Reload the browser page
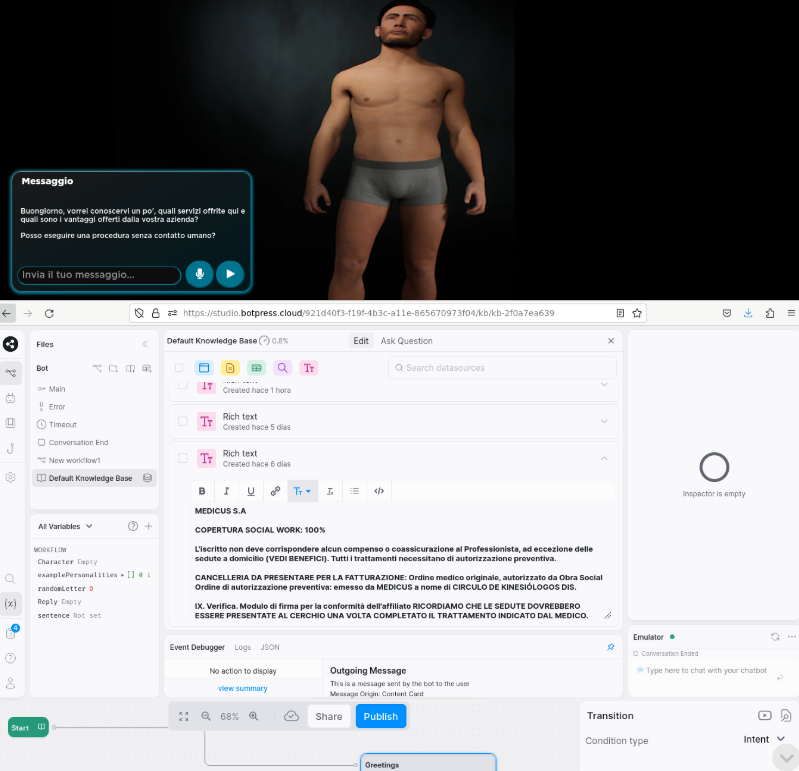This screenshot has height=771, width=799. [x=49, y=313]
